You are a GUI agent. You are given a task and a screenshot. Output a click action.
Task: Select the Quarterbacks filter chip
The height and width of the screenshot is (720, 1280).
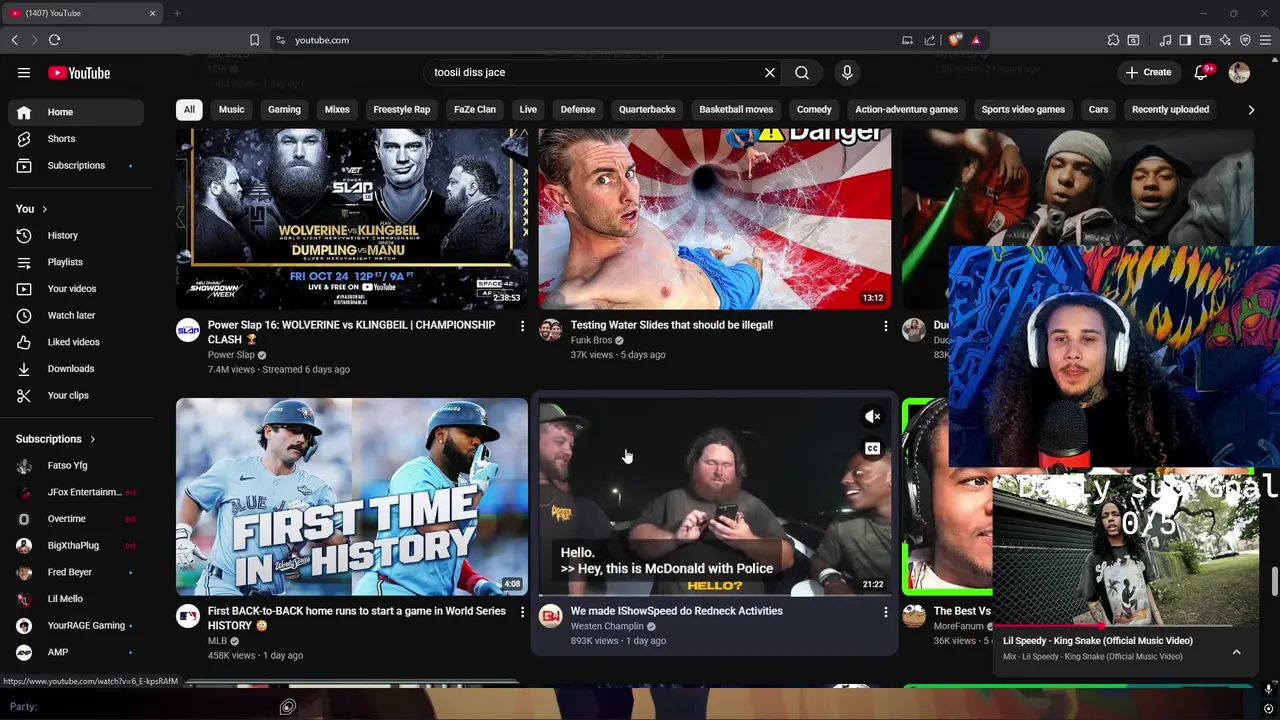(x=647, y=109)
